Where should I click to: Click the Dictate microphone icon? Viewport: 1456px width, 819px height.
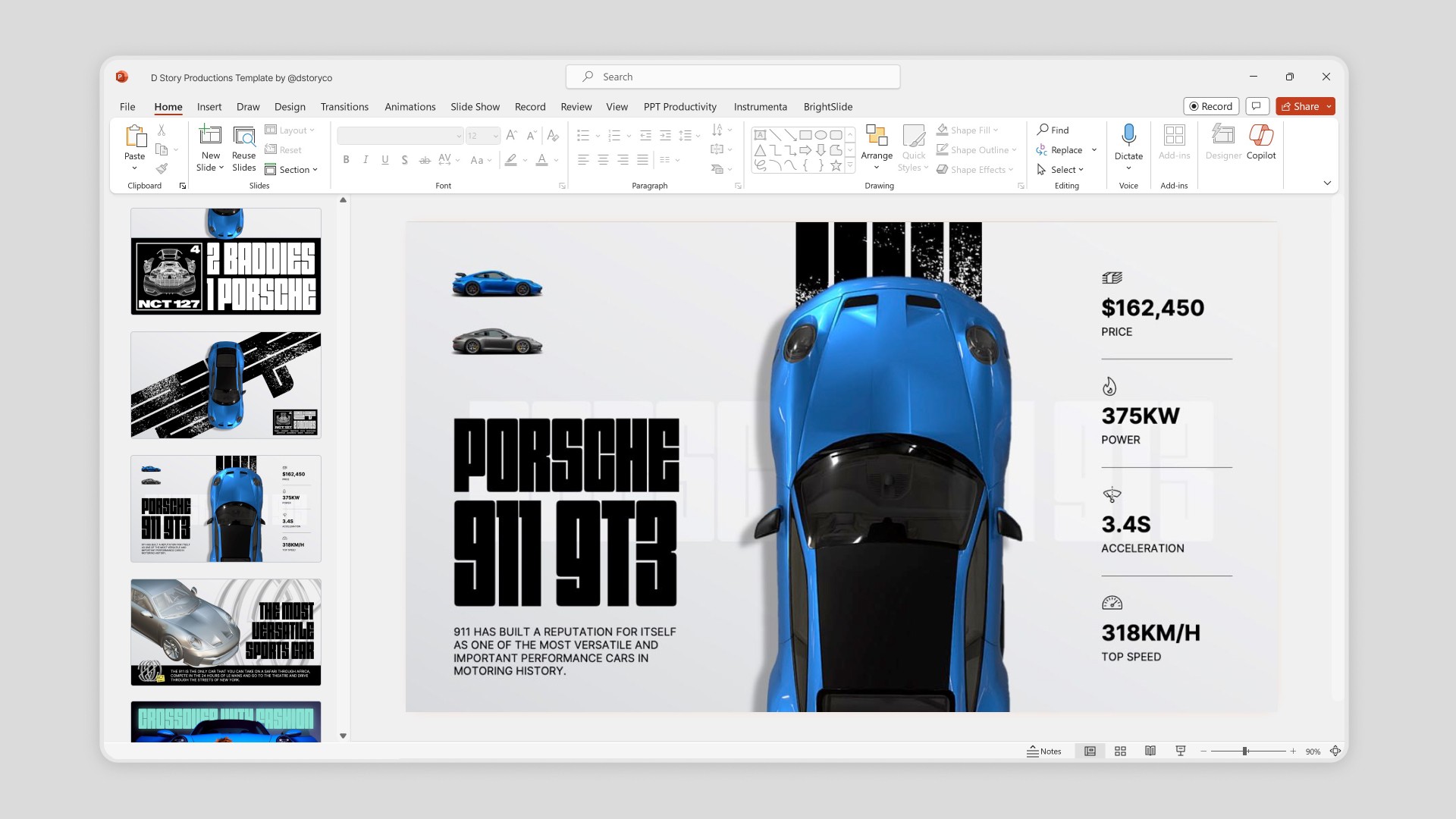pos(1128,135)
